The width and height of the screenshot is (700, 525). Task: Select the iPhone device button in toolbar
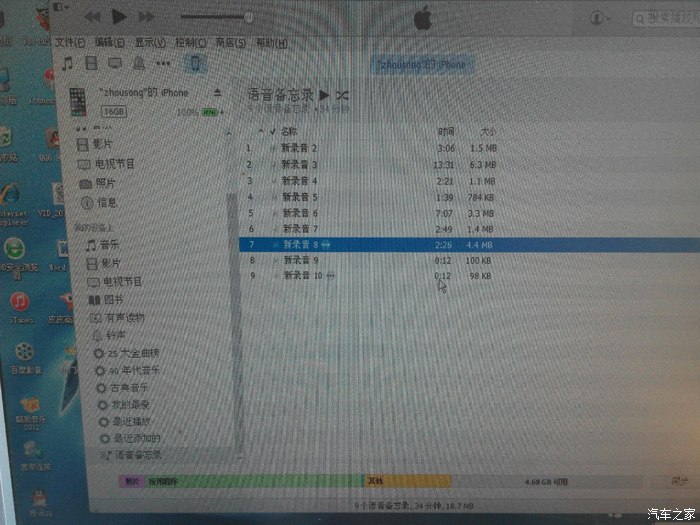pyautogui.click(x=195, y=63)
